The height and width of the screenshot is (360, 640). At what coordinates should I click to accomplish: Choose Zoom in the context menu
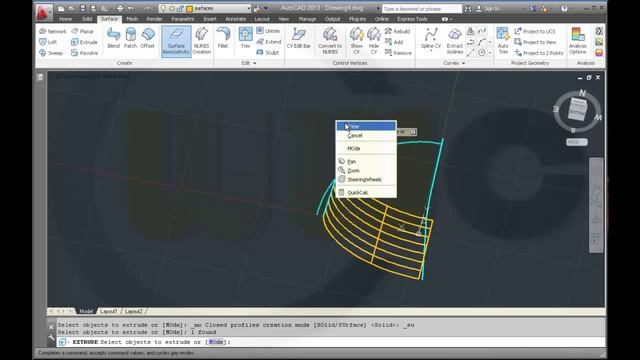point(366,171)
